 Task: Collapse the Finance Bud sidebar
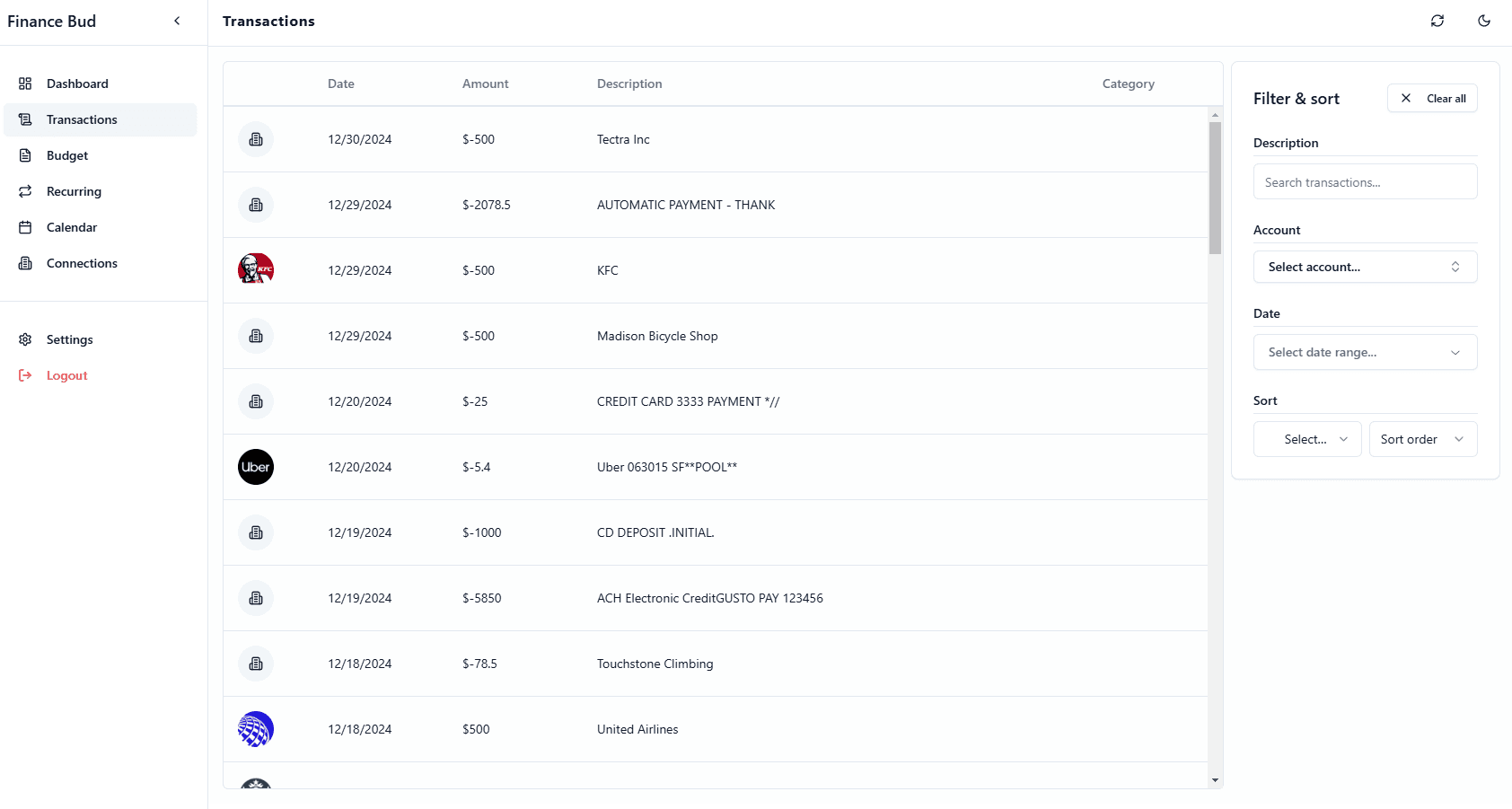[177, 21]
